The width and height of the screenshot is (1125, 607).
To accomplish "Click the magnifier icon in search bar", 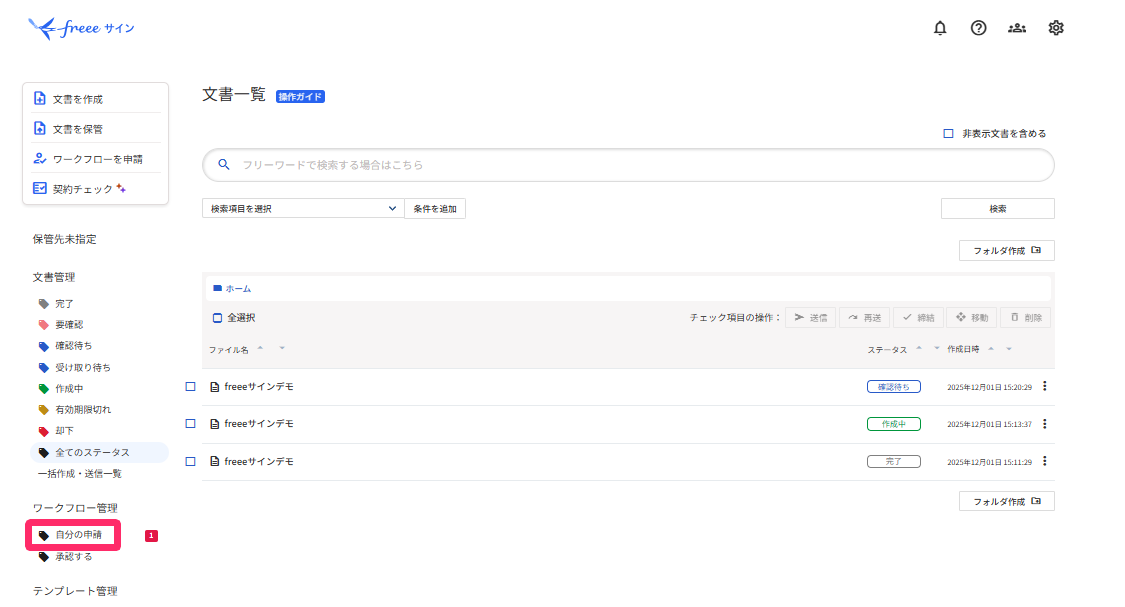I will 224,165.
